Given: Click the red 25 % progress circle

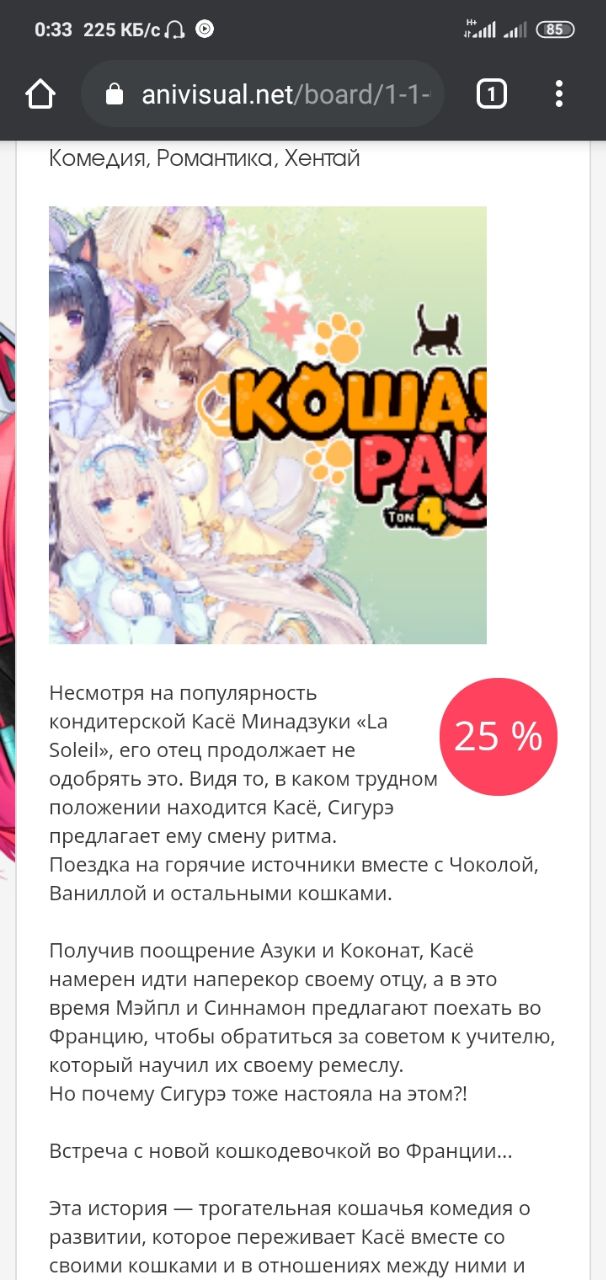Looking at the screenshot, I should pos(498,737).
